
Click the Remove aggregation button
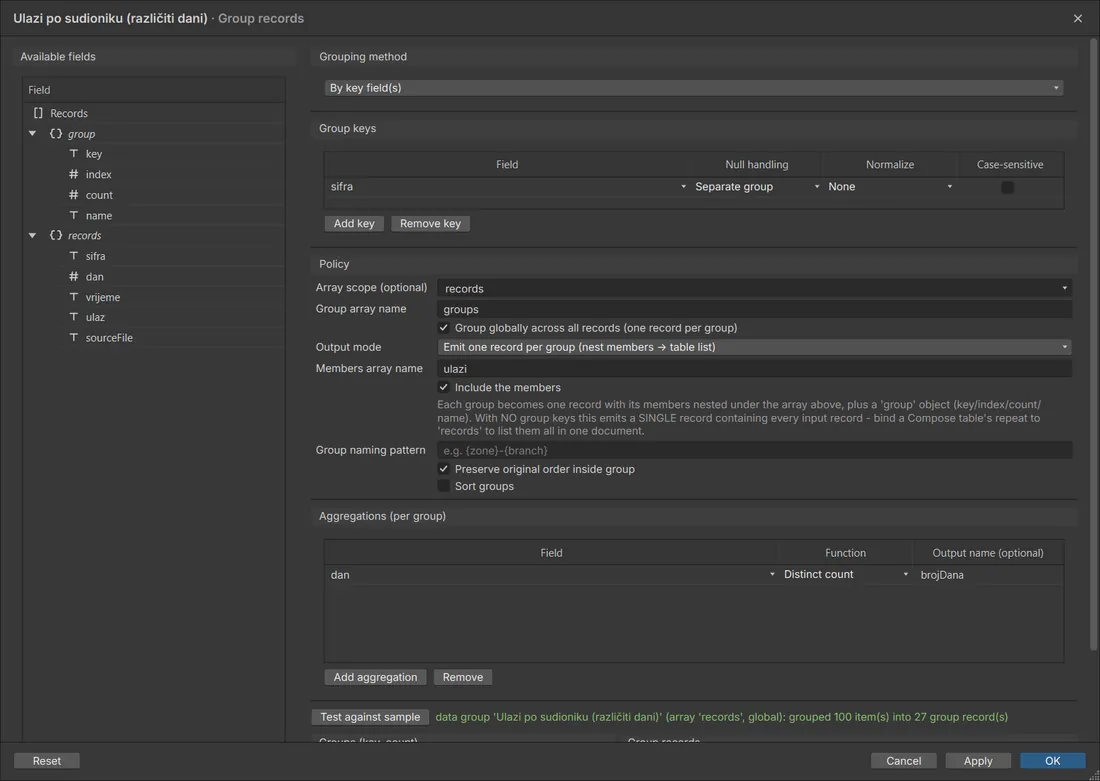tap(463, 677)
